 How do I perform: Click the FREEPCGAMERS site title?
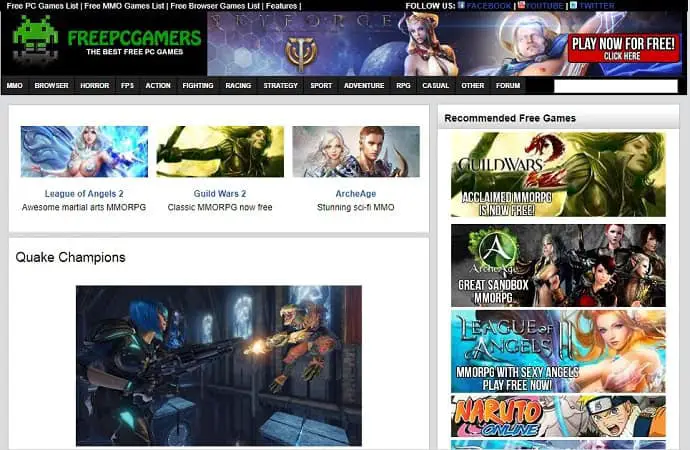134,38
